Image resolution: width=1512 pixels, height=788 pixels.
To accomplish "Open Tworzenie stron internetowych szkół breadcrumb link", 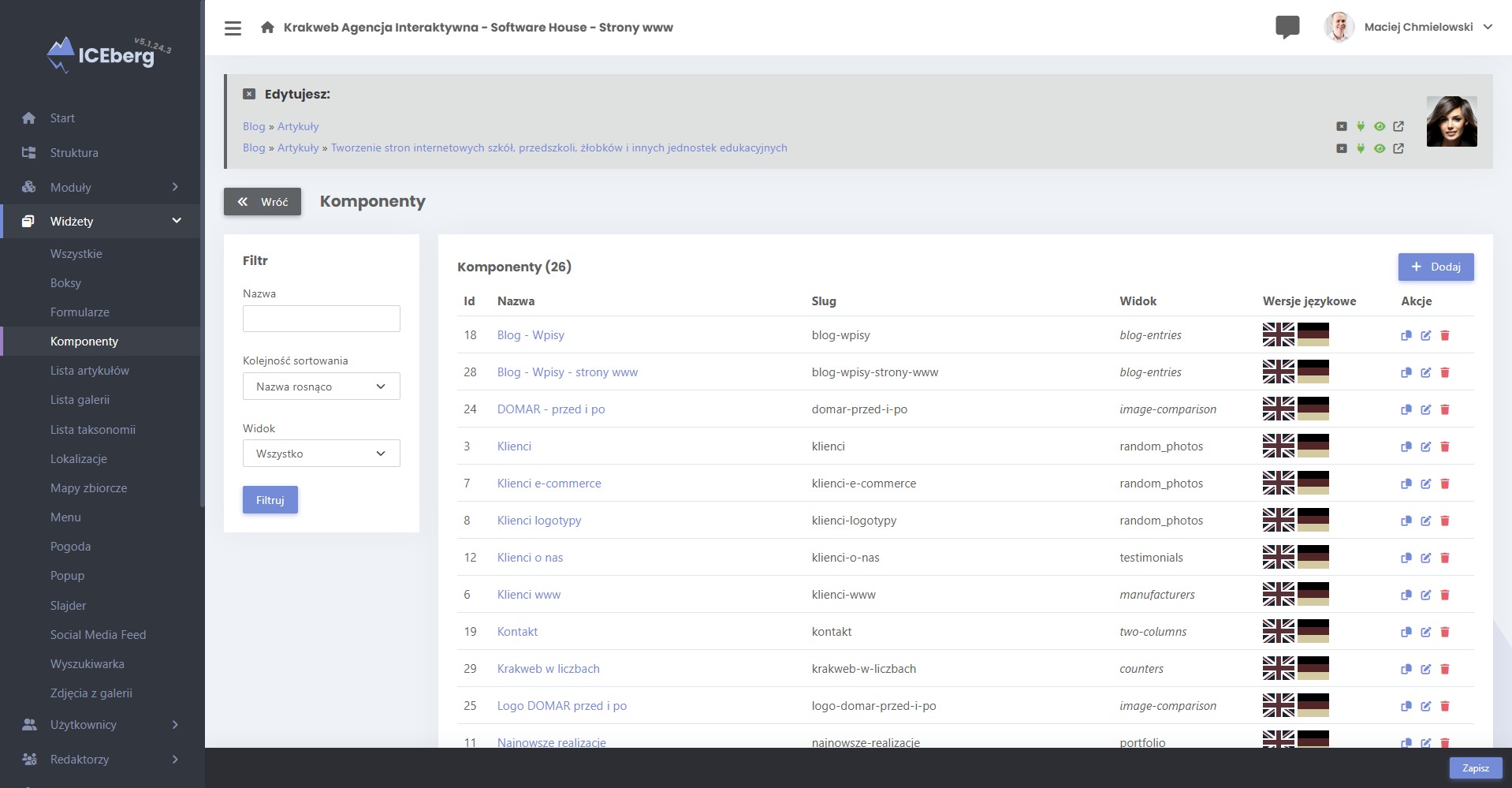I will [x=559, y=148].
